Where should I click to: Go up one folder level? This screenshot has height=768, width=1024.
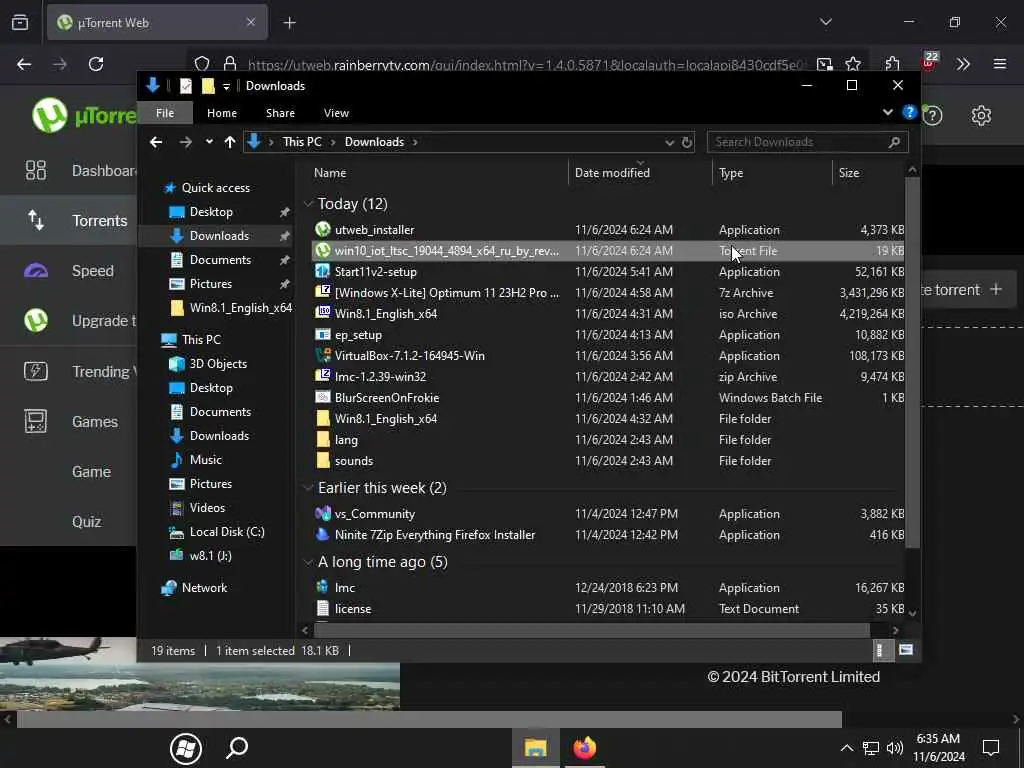[x=229, y=142]
